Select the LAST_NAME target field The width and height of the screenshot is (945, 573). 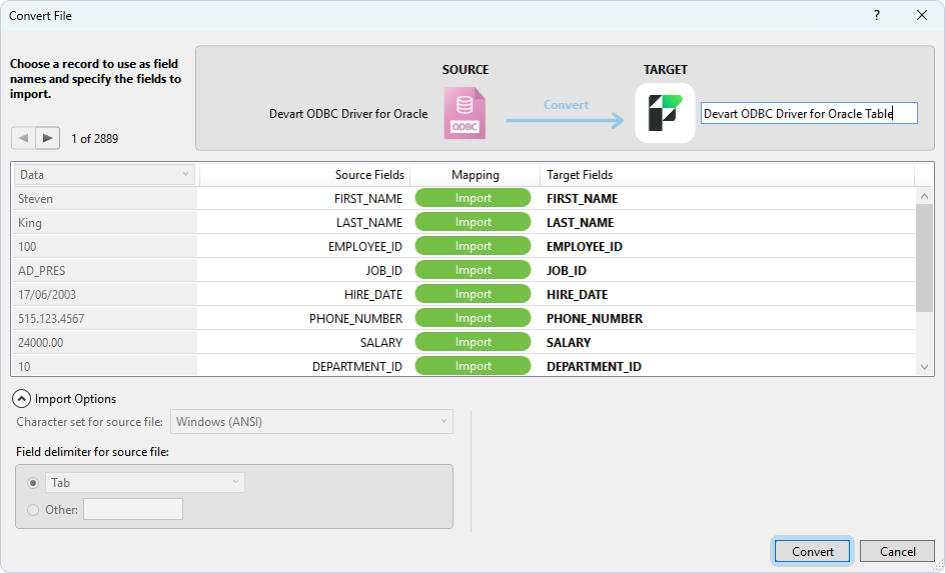[580, 223]
